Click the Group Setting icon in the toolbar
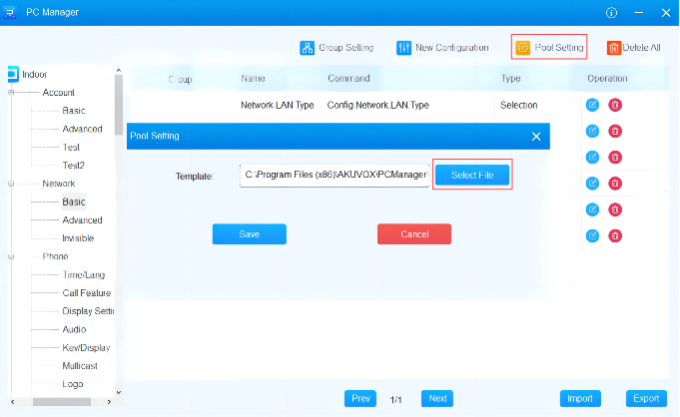This screenshot has height=417, width=680. [x=307, y=47]
